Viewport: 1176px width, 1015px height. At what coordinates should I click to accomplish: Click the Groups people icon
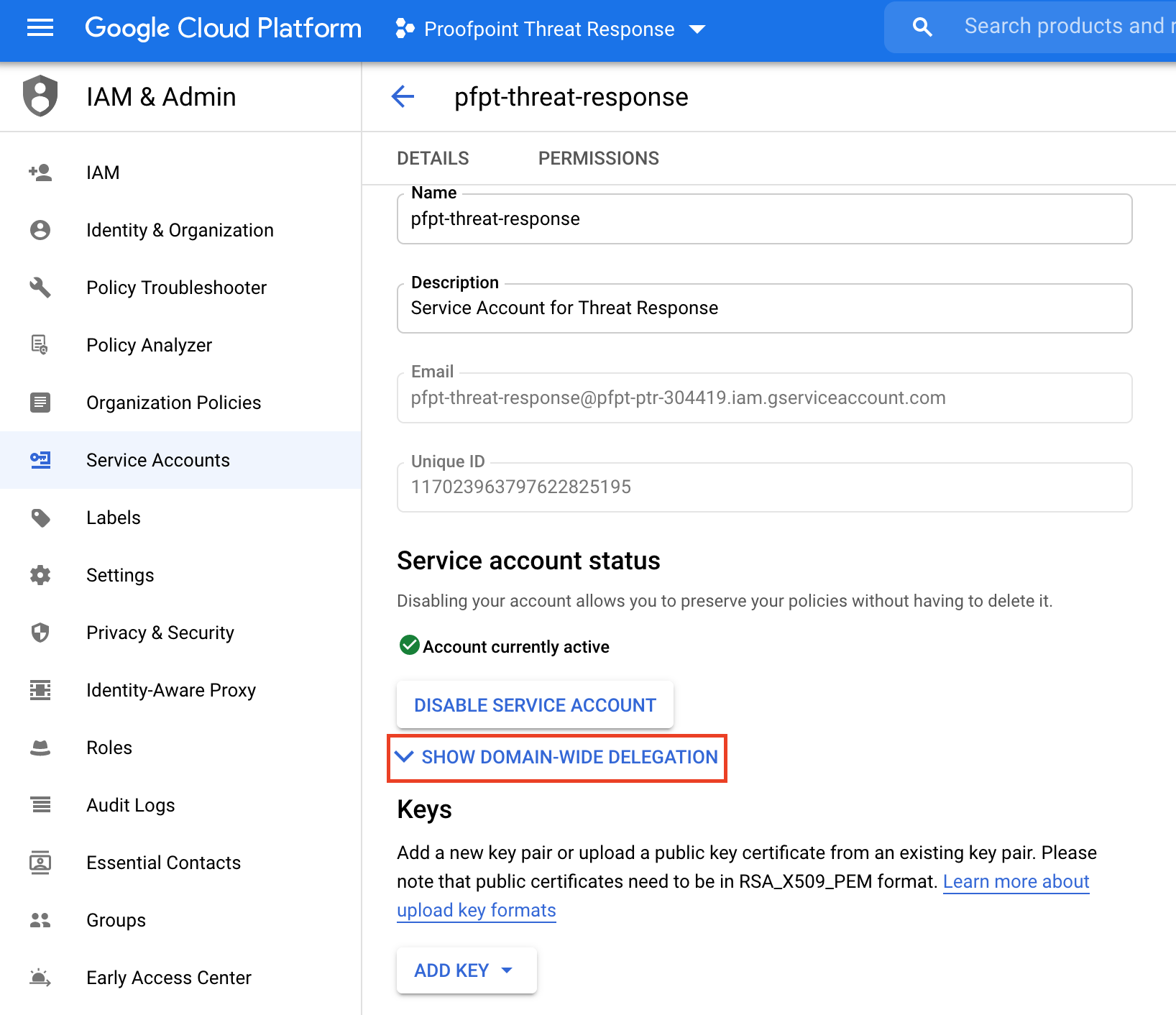click(40, 920)
